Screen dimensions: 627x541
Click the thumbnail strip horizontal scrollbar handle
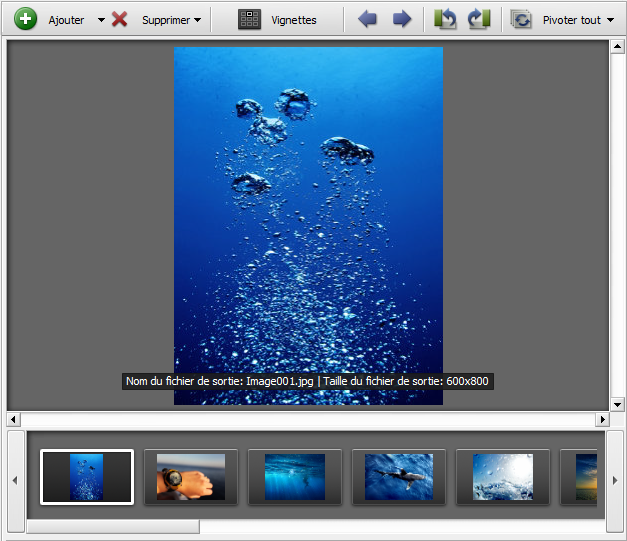(x=112, y=526)
